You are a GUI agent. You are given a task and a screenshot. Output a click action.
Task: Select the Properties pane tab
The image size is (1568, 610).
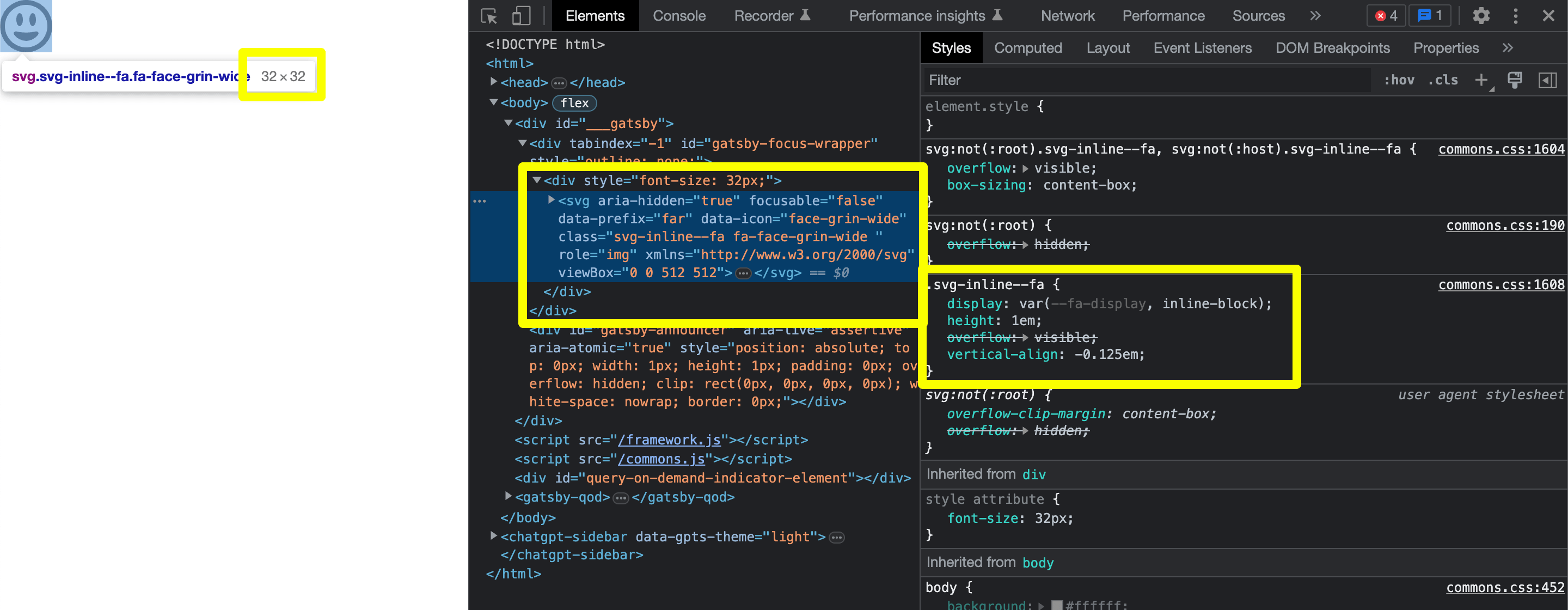click(x=1445, y=48)
